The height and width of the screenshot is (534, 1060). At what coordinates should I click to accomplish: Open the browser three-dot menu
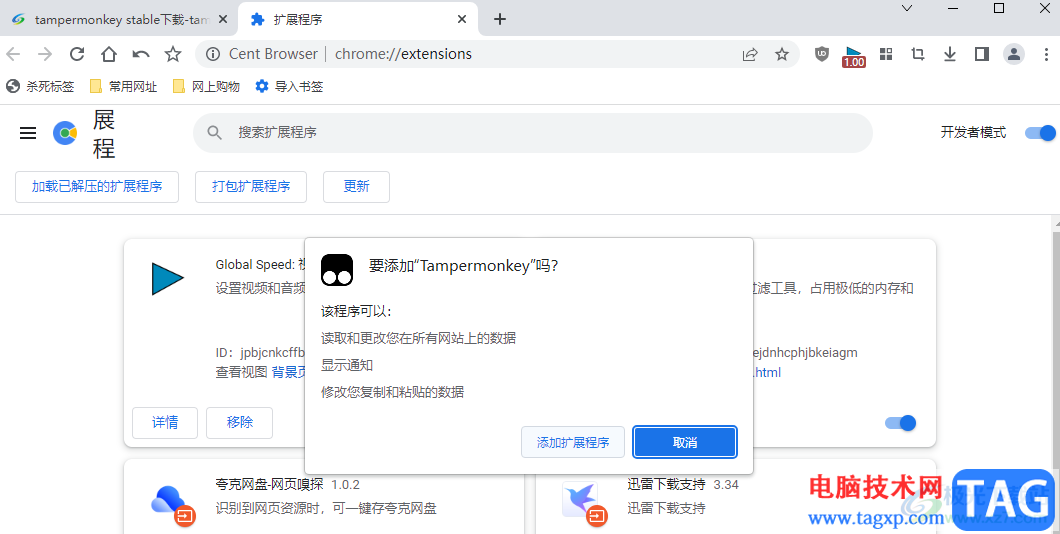[x=1046, y=54]
